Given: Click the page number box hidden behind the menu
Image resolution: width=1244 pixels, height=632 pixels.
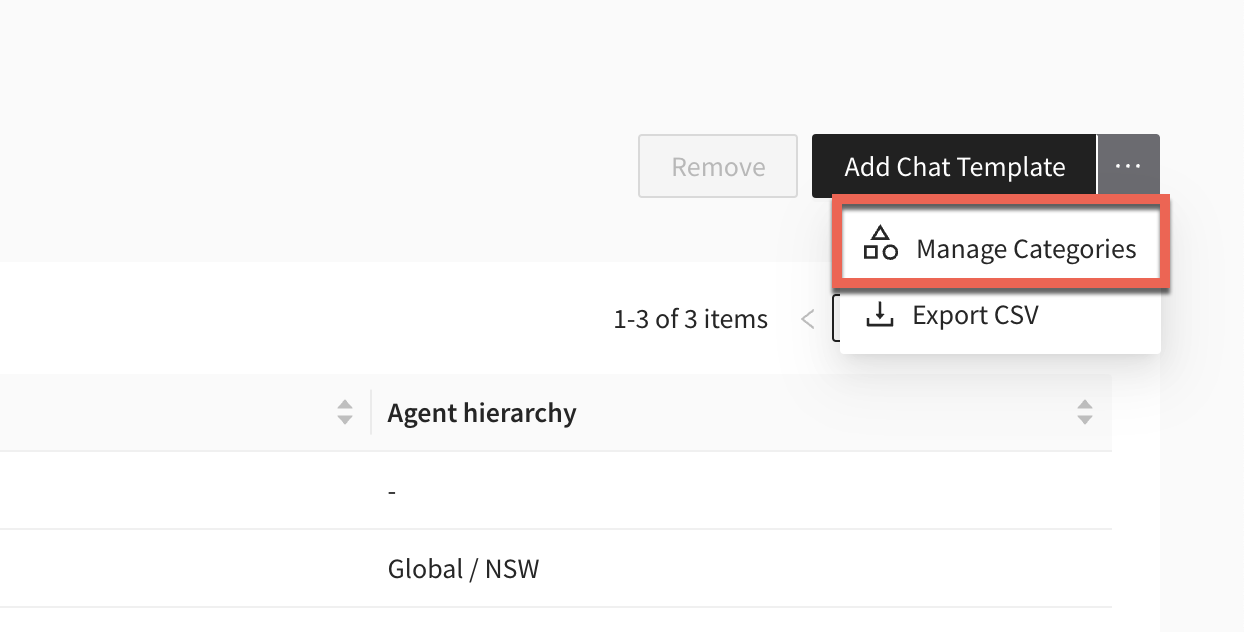Looking at the screenshot, I should click(836, 318).
